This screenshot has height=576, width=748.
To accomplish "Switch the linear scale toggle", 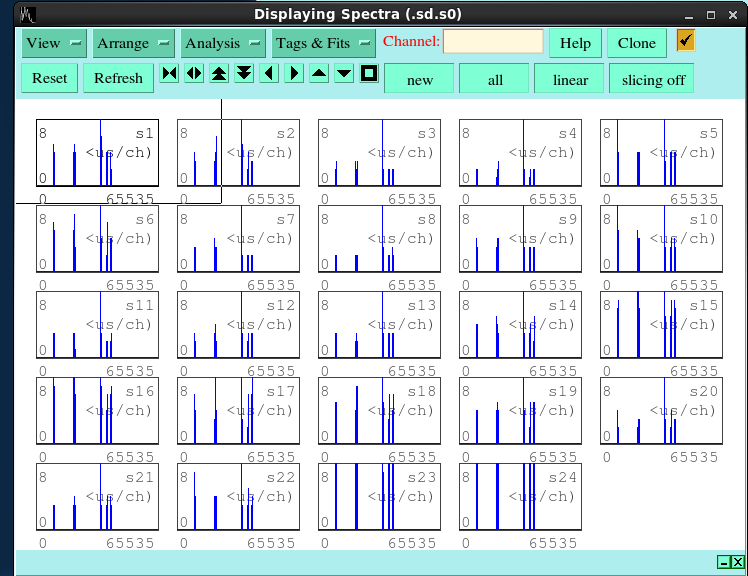I will point(570,79).
